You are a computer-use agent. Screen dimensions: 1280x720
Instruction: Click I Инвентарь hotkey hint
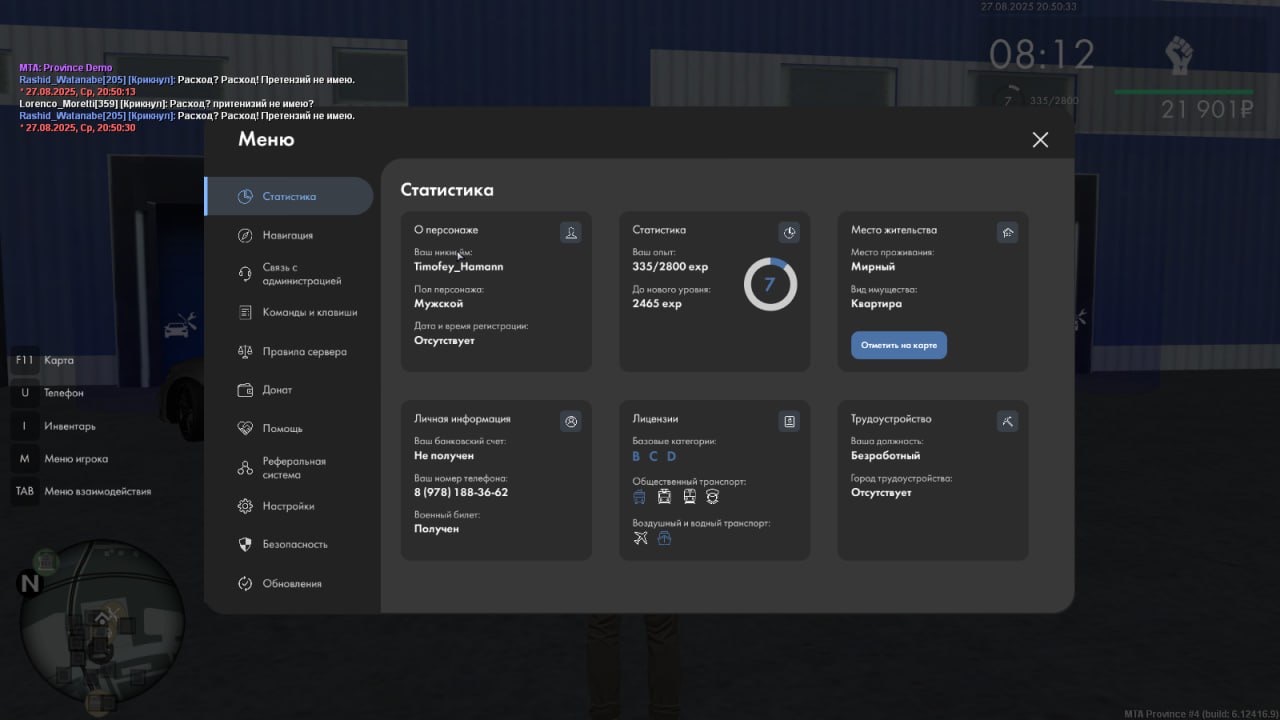click(55, 426)
